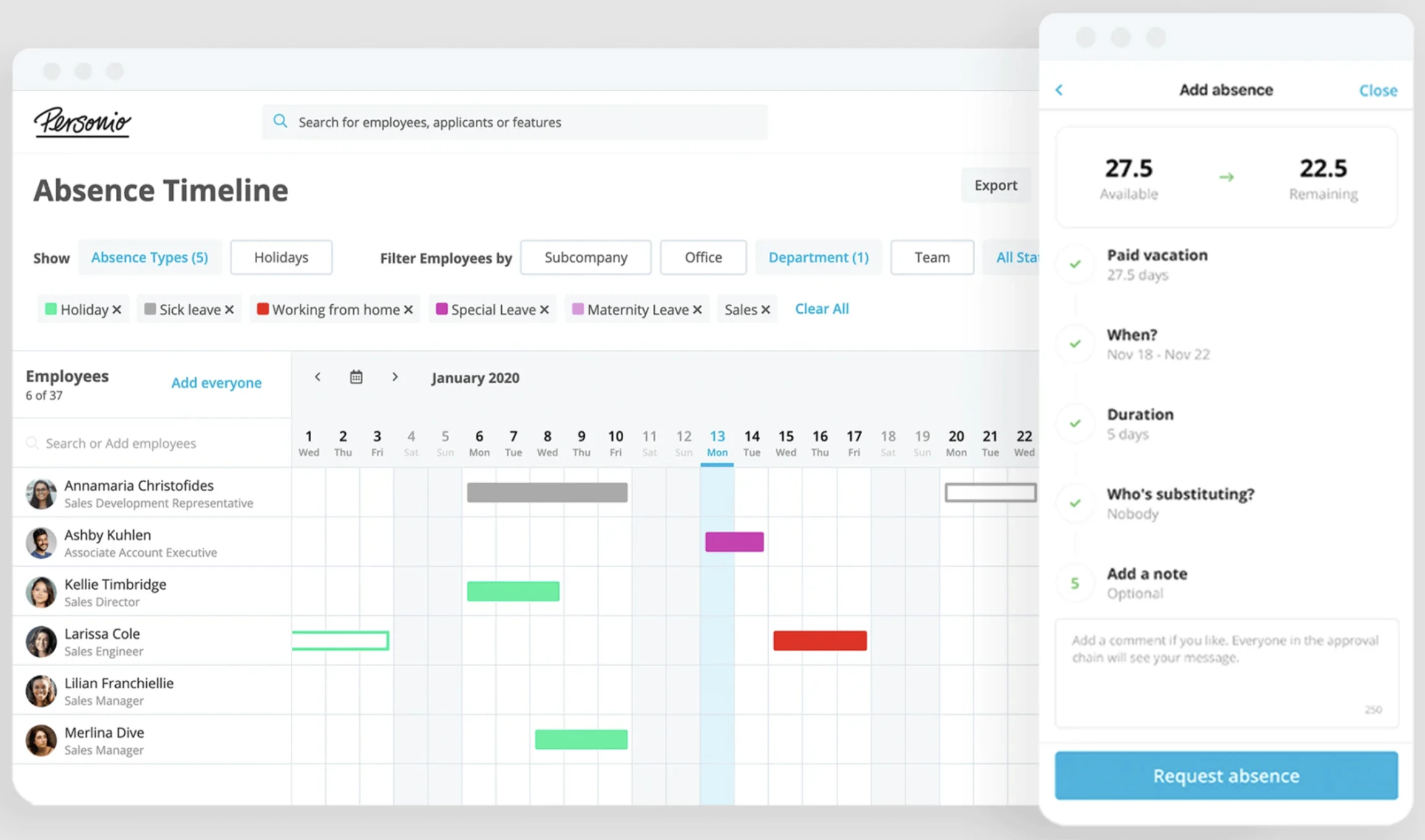Remove the Sales department tag
This screenshot has width=1425, height=840.
(x=766, y=310)
